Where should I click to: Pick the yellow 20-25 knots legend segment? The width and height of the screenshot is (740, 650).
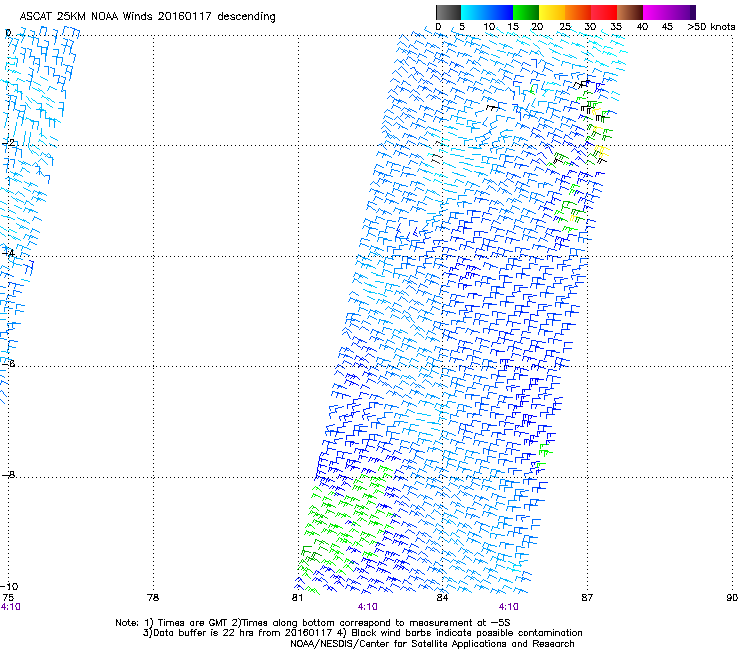(x=552, y=12)
